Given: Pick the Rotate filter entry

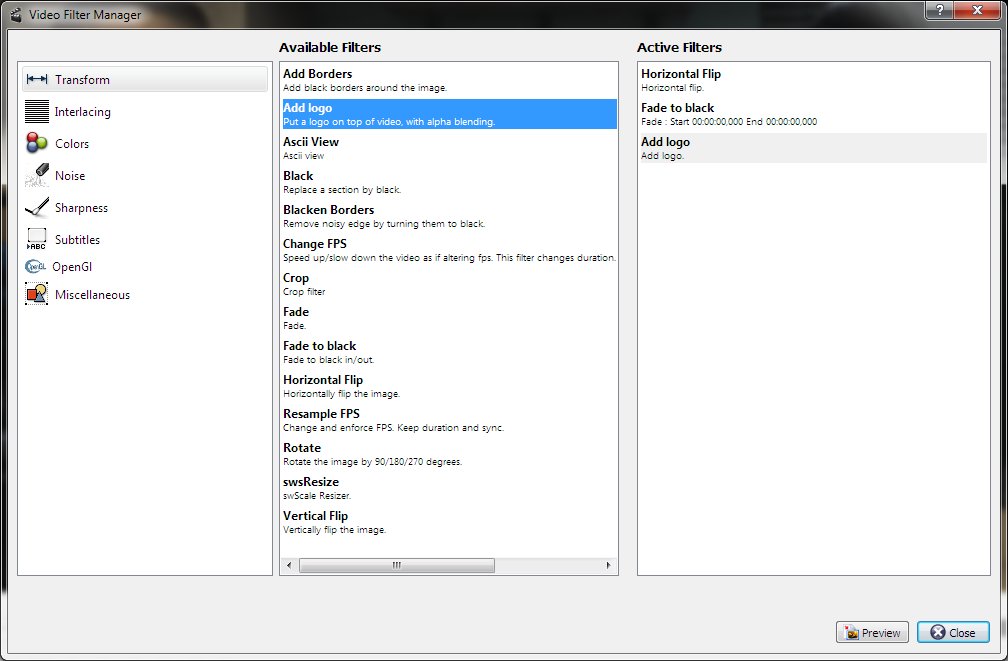Looking at the screenshot, I should pos(302,454).
